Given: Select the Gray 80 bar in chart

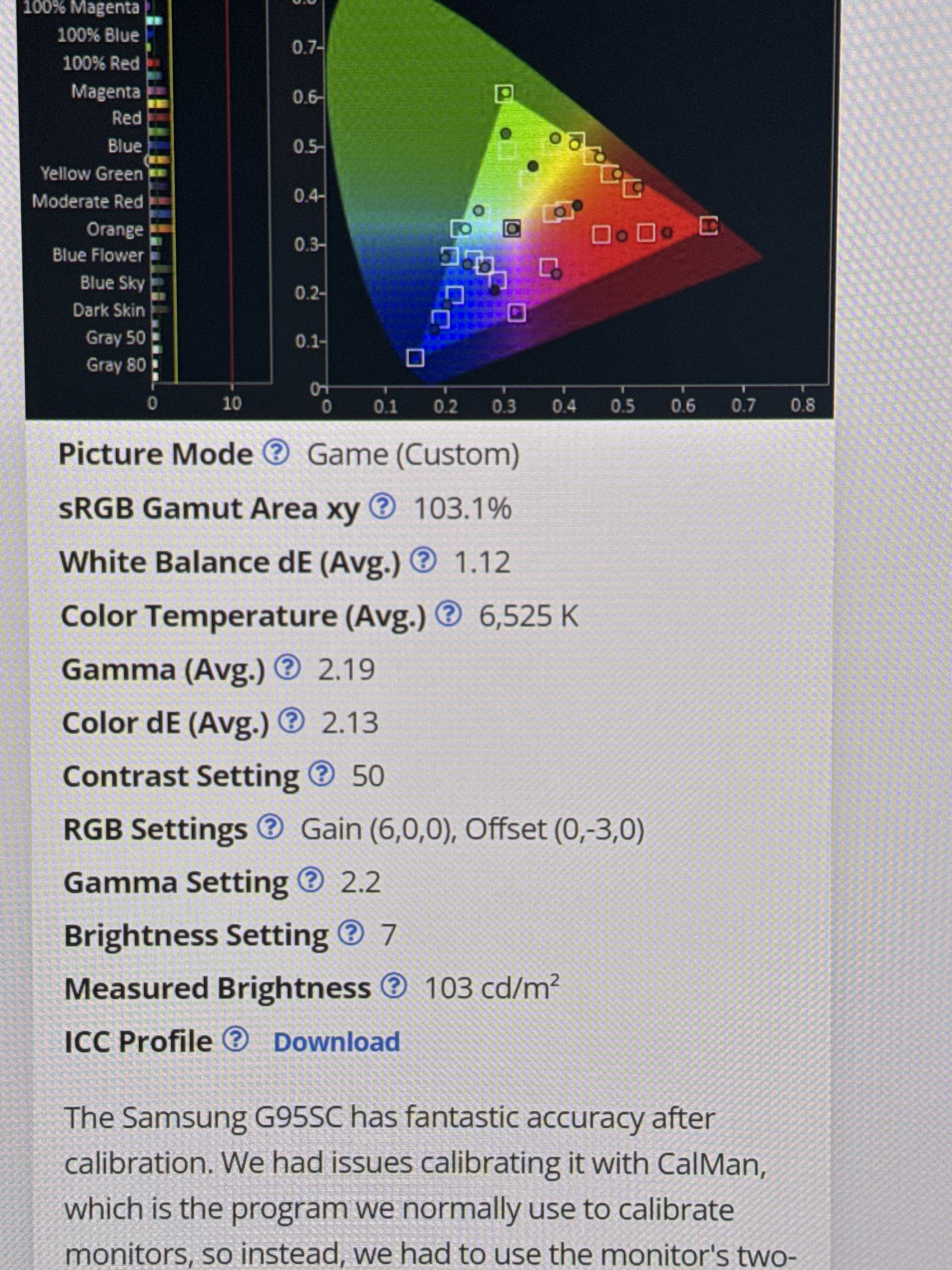Looking at the screenshot, I should coord(155,365).
